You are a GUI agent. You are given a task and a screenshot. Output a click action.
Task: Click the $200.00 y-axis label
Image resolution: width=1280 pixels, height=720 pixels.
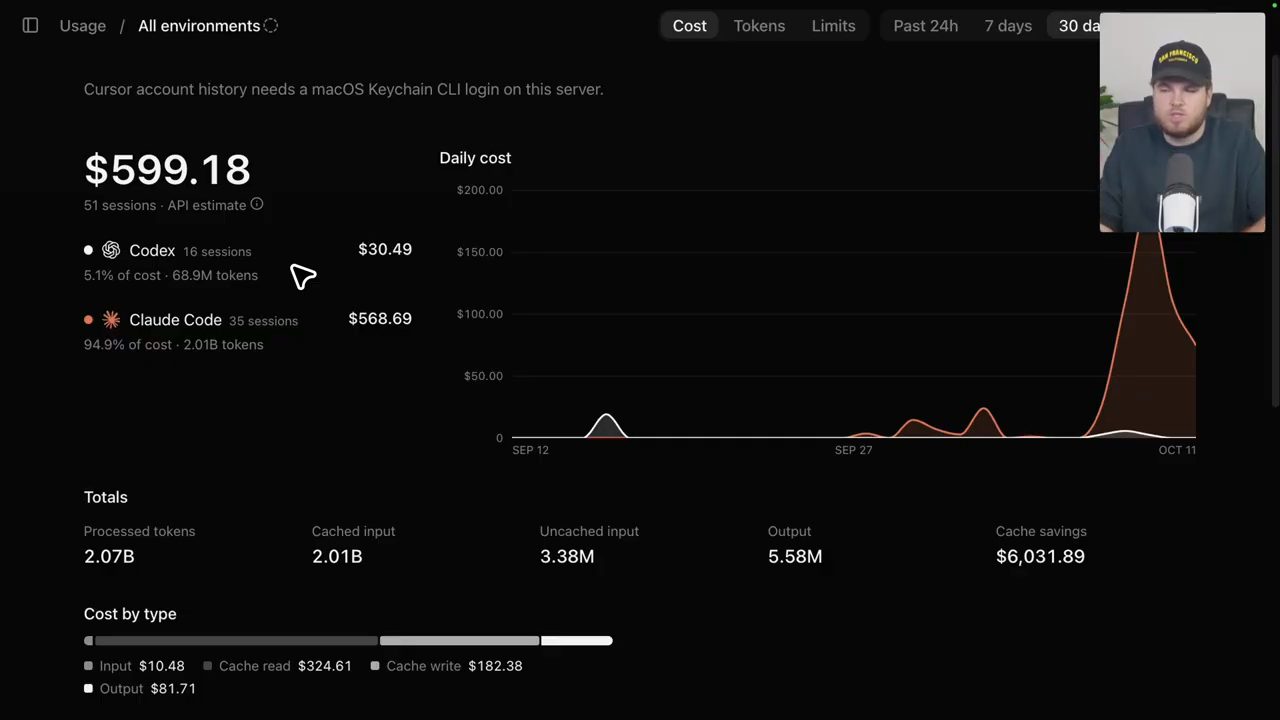[480, 190]
